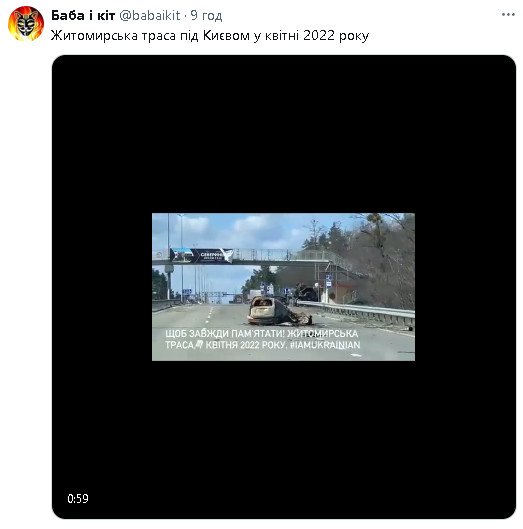This screenshot has width=523, height=529.
Task: Open the tweet via 9 год timestamp
Action: pyautogui.click(x=206, y=16)
